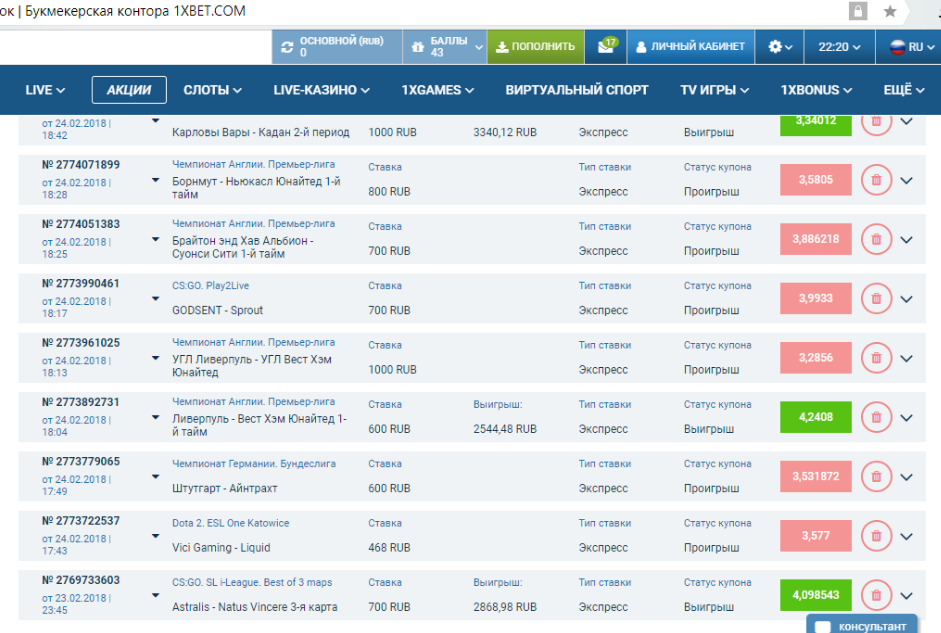
Task: Open the RU language selector
Action: 912,47
